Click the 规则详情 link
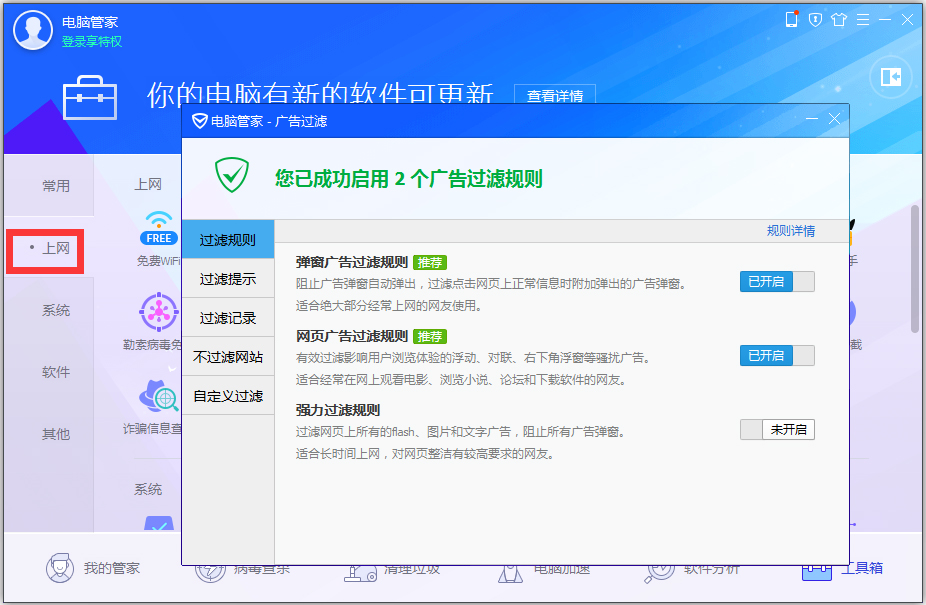This screenshot has height=605, width=926. tap(791, 231)
